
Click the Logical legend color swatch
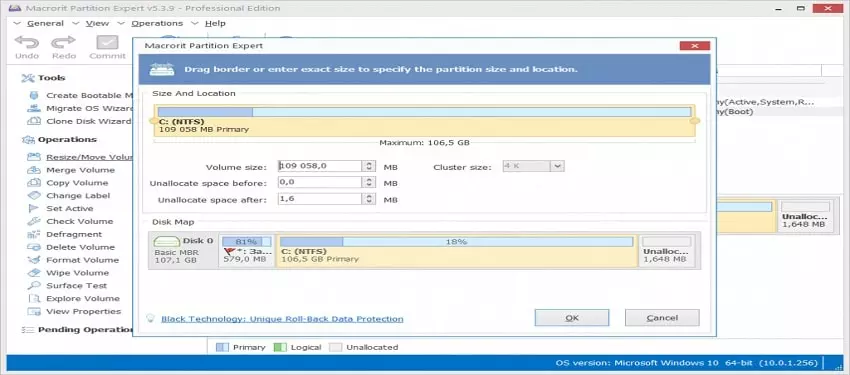point(280,347)
